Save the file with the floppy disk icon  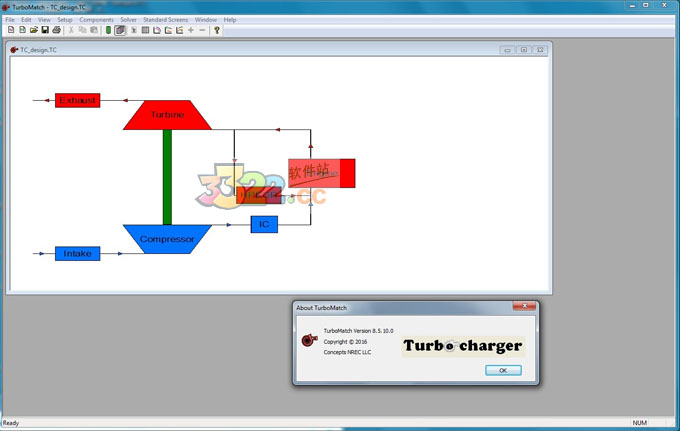coord(45,30)
